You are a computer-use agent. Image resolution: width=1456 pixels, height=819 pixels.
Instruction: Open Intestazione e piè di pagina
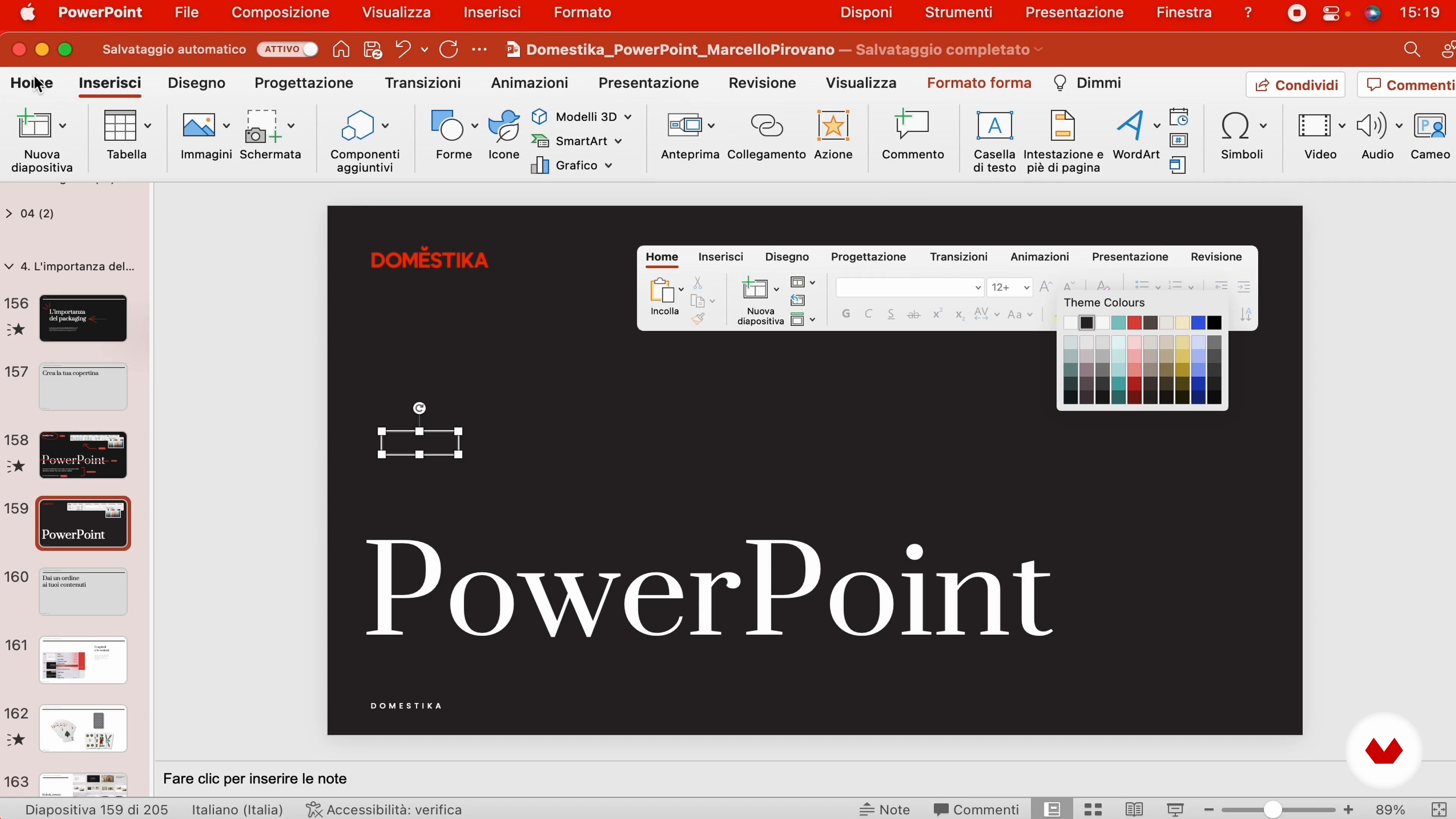(1062, 126)
